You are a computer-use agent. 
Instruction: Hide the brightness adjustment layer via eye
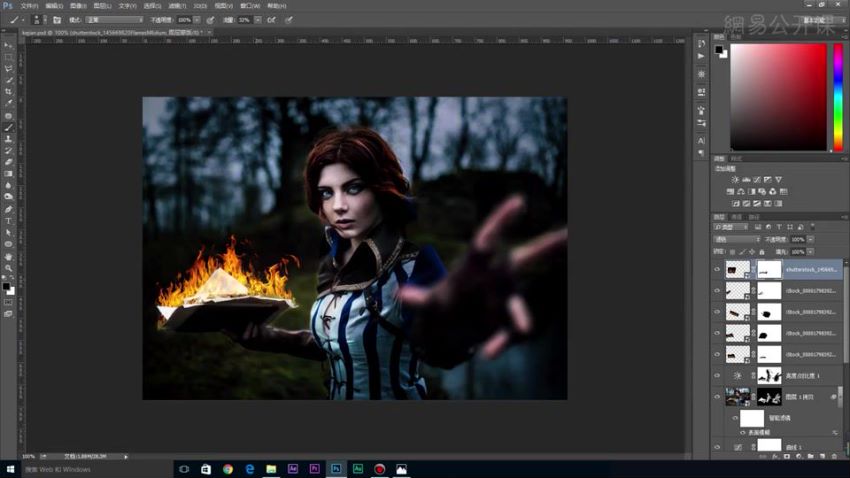coord(717,376)
